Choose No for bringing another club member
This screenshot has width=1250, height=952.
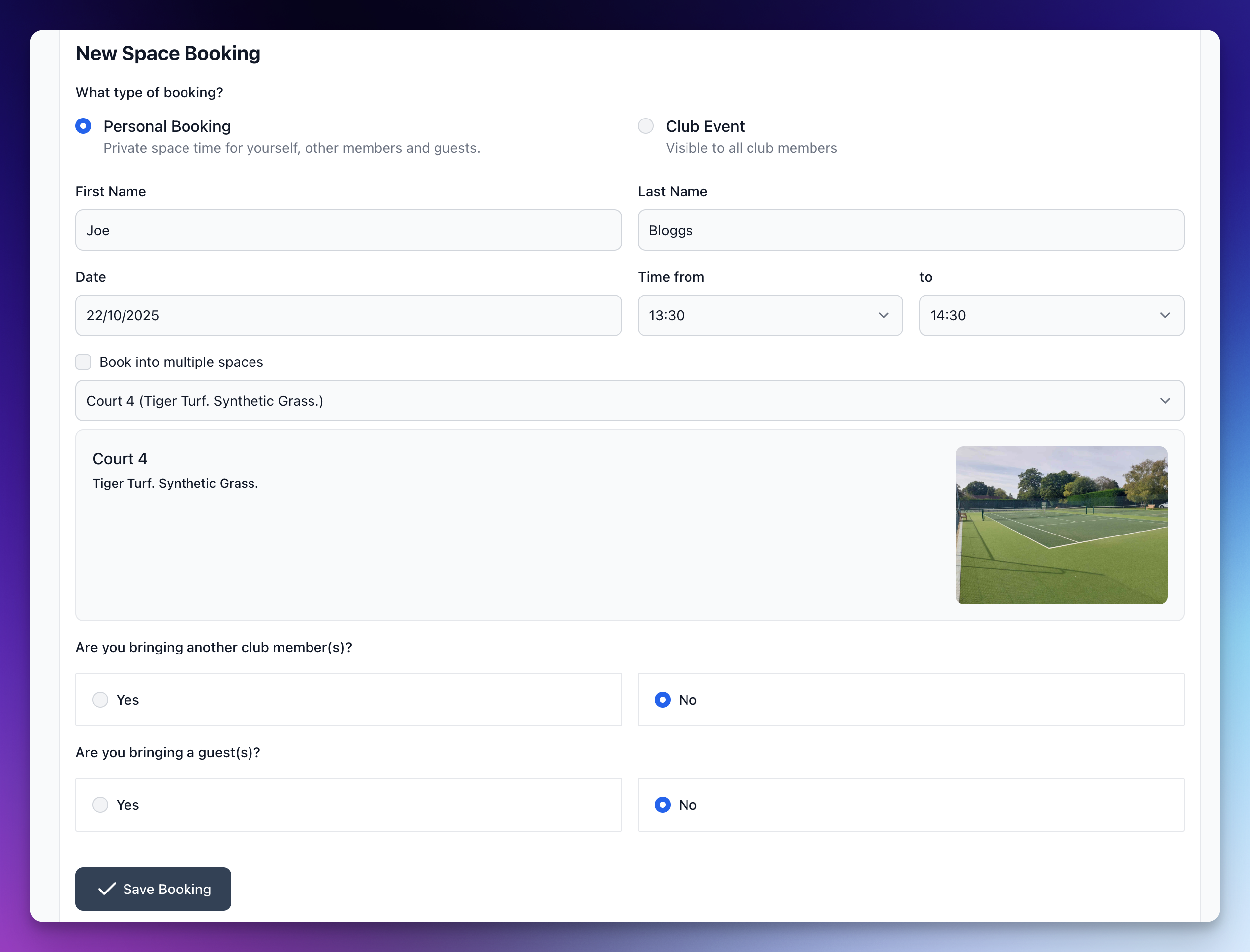(x=662, y=700)
